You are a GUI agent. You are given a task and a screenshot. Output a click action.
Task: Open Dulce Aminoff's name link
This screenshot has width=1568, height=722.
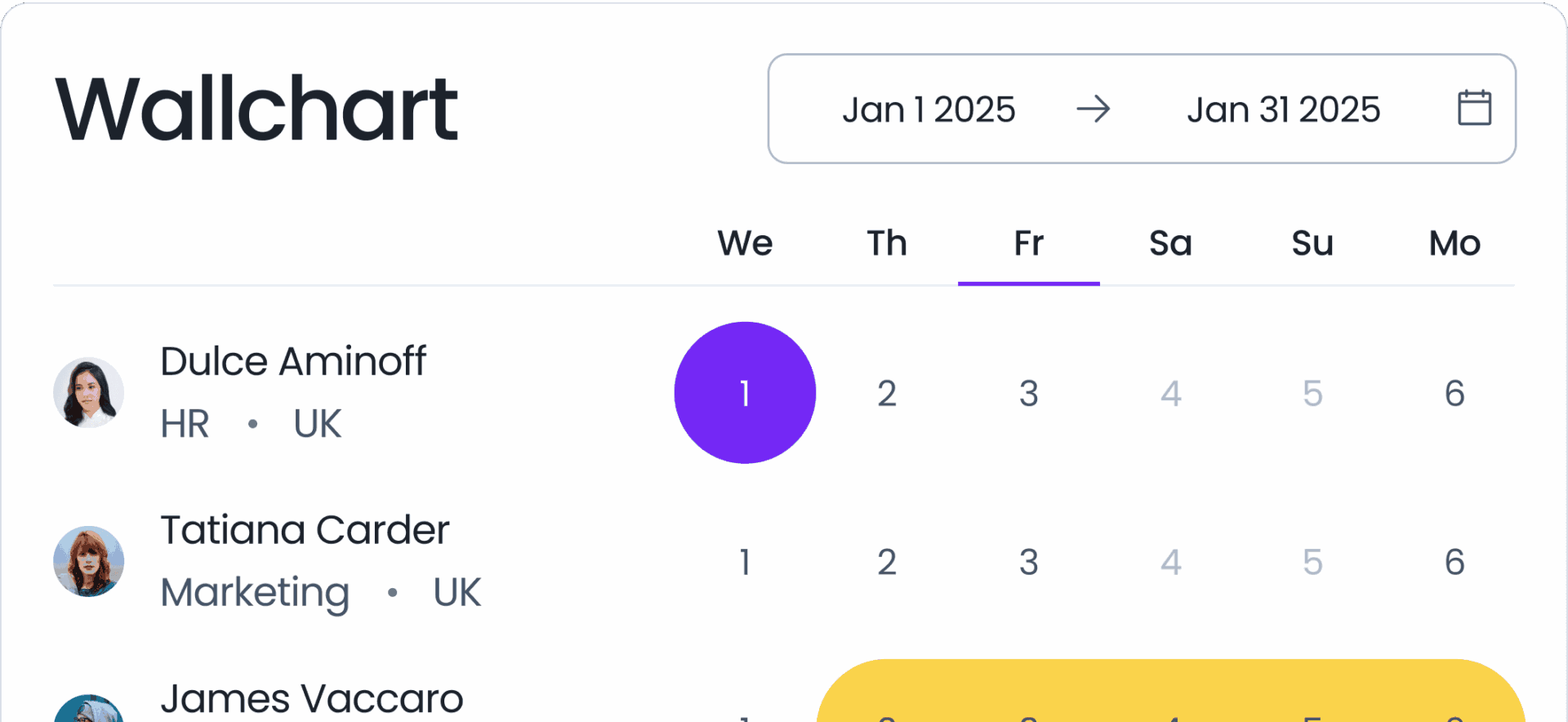[292, 362]
